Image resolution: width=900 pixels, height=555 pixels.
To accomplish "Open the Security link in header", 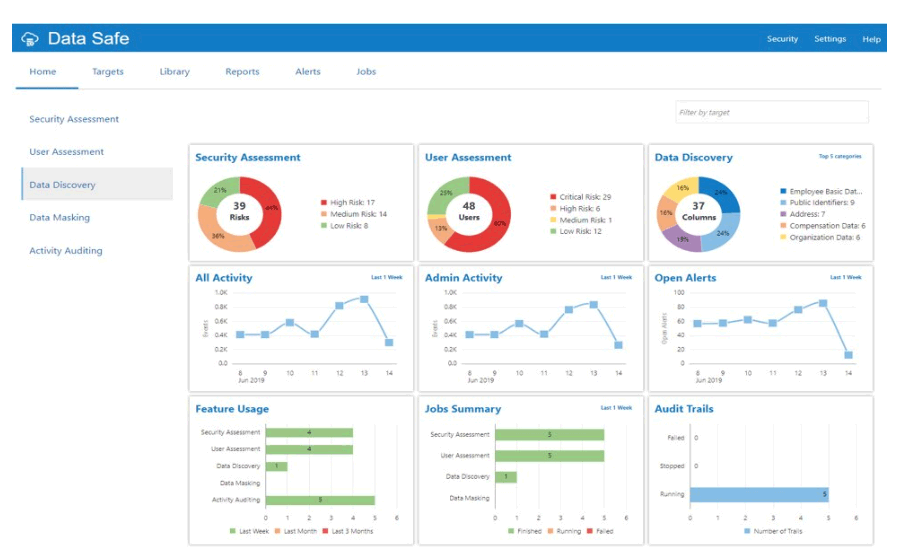I will tap(782, 39).
